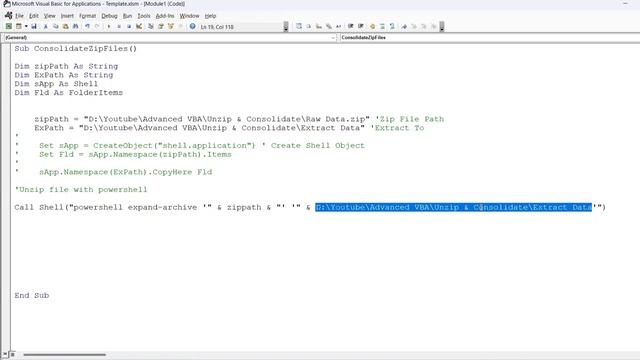The image size is (640, 360).
Task: Open the Run menu
Action: coord(127,16)
